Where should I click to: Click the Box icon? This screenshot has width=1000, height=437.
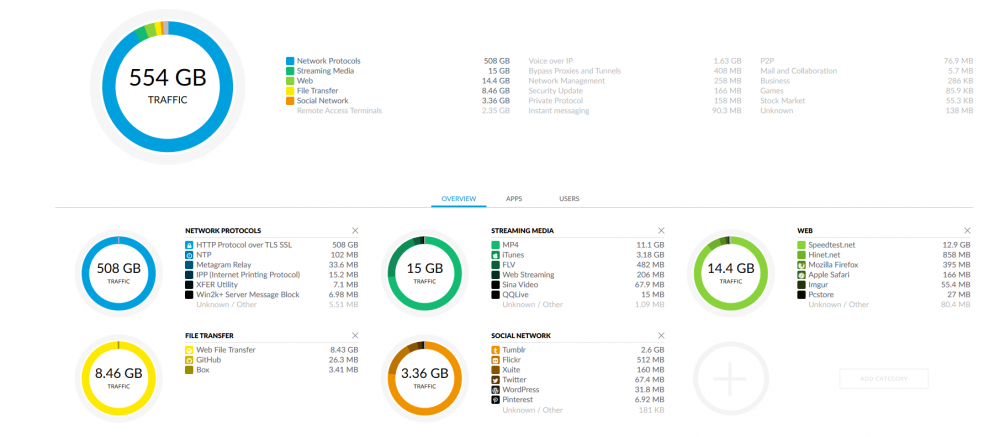coord(189,370)
